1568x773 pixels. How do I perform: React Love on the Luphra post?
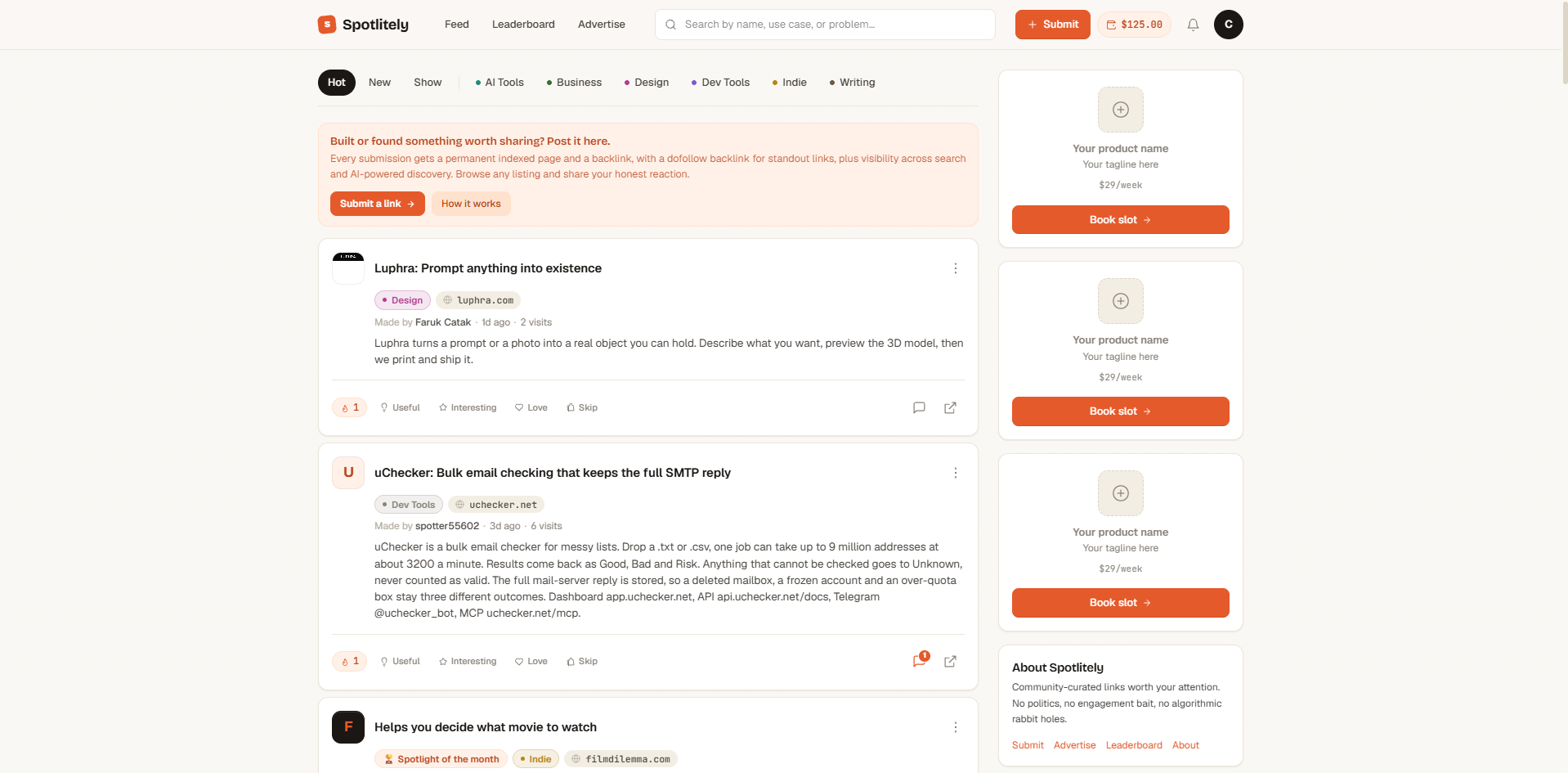click(x=531, y=407)
